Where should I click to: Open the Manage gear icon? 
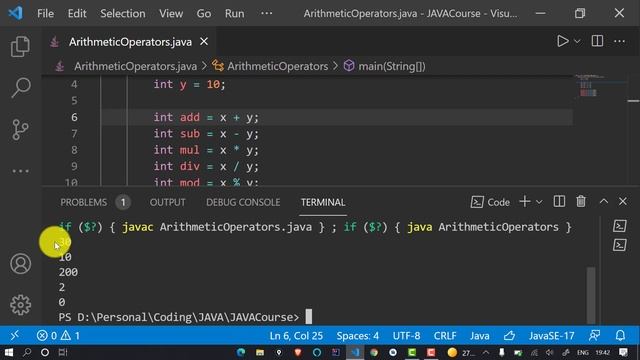[x=20, y=305]
